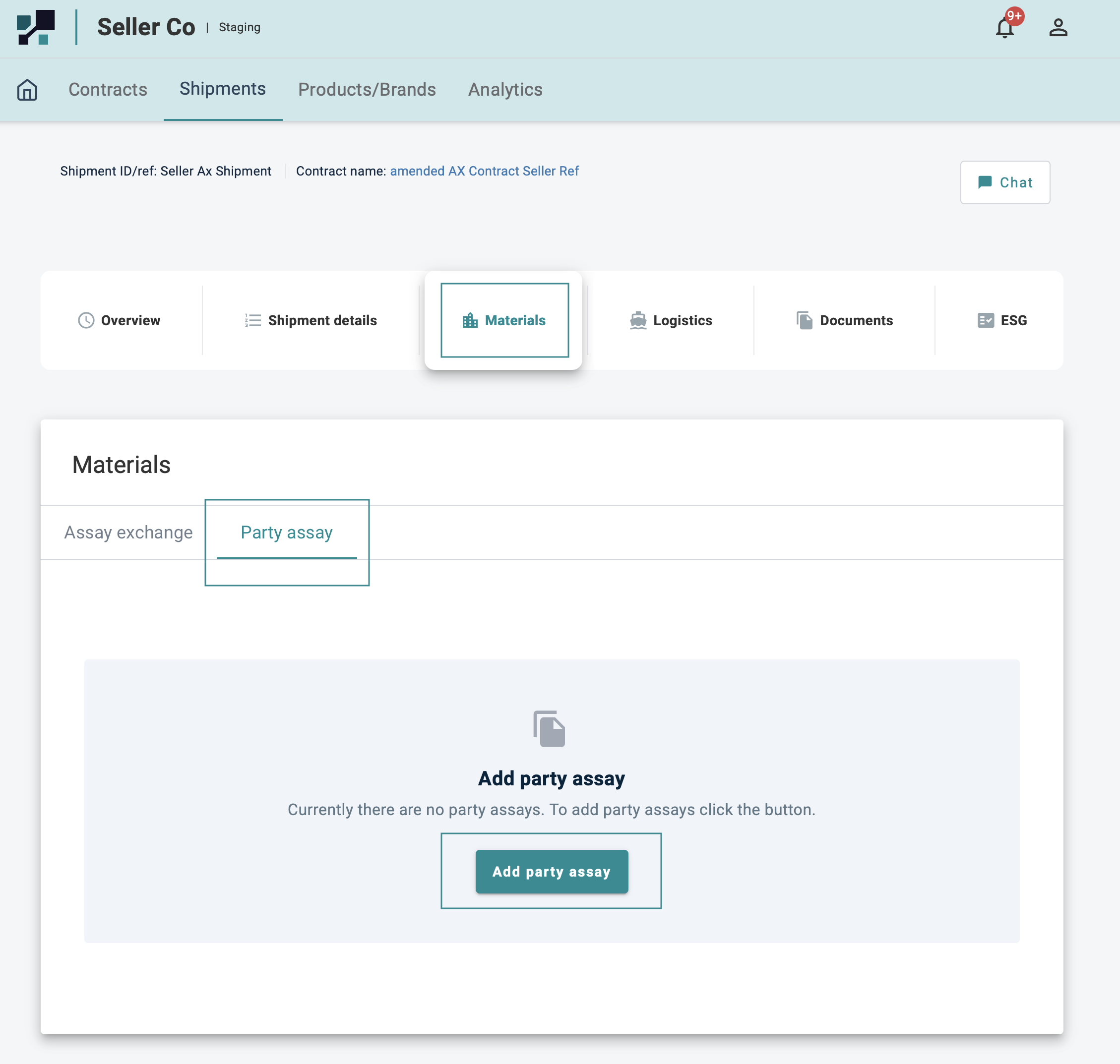Click the home icon in navigation bar
The height and width of the screenshot is (1064, 1120).
coord(27,90)
